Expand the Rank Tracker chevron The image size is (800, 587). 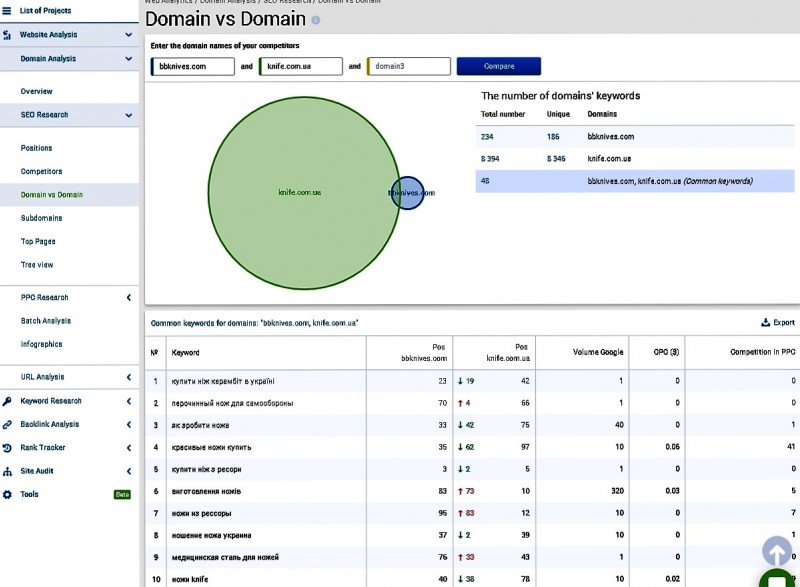pos(129,448)
